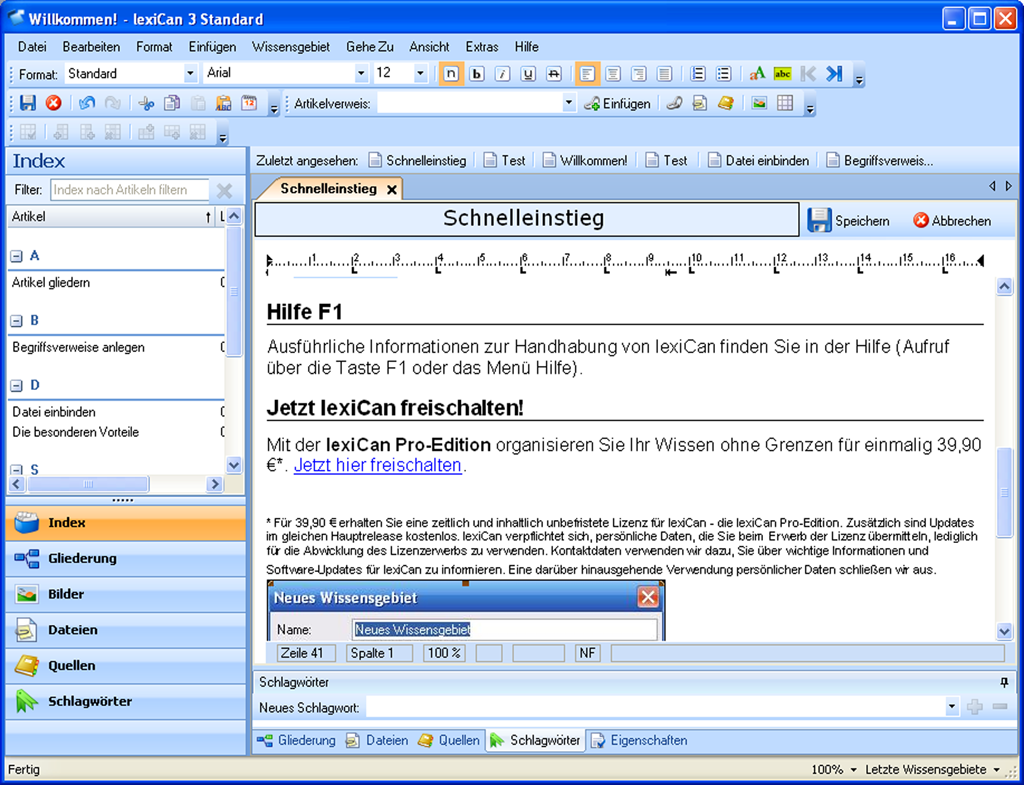Viewport: 1024px width, 785px height.
Task: Center align the text
Action: [613, 74]
